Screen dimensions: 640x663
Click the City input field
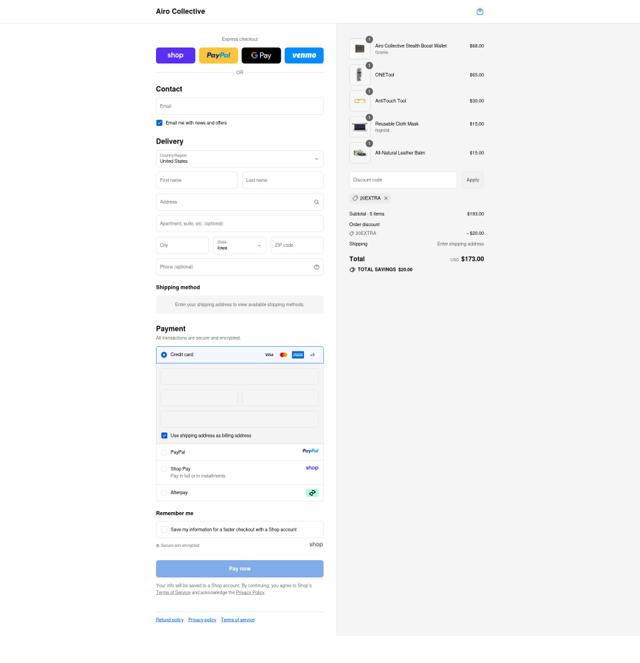tap(182, 245)
